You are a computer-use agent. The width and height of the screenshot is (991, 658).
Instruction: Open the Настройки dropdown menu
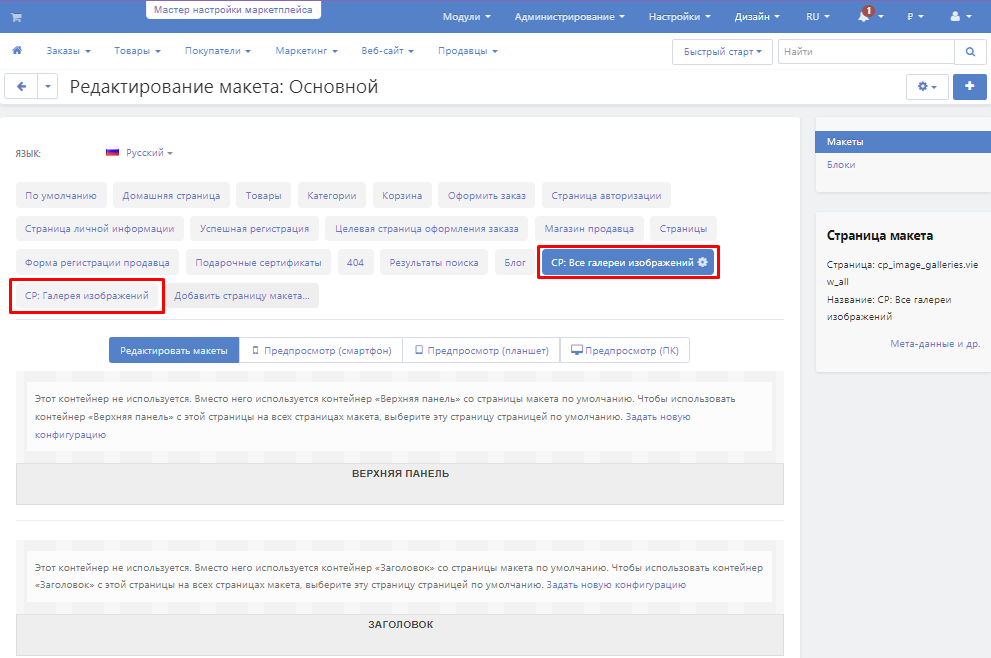pos(679,17)
